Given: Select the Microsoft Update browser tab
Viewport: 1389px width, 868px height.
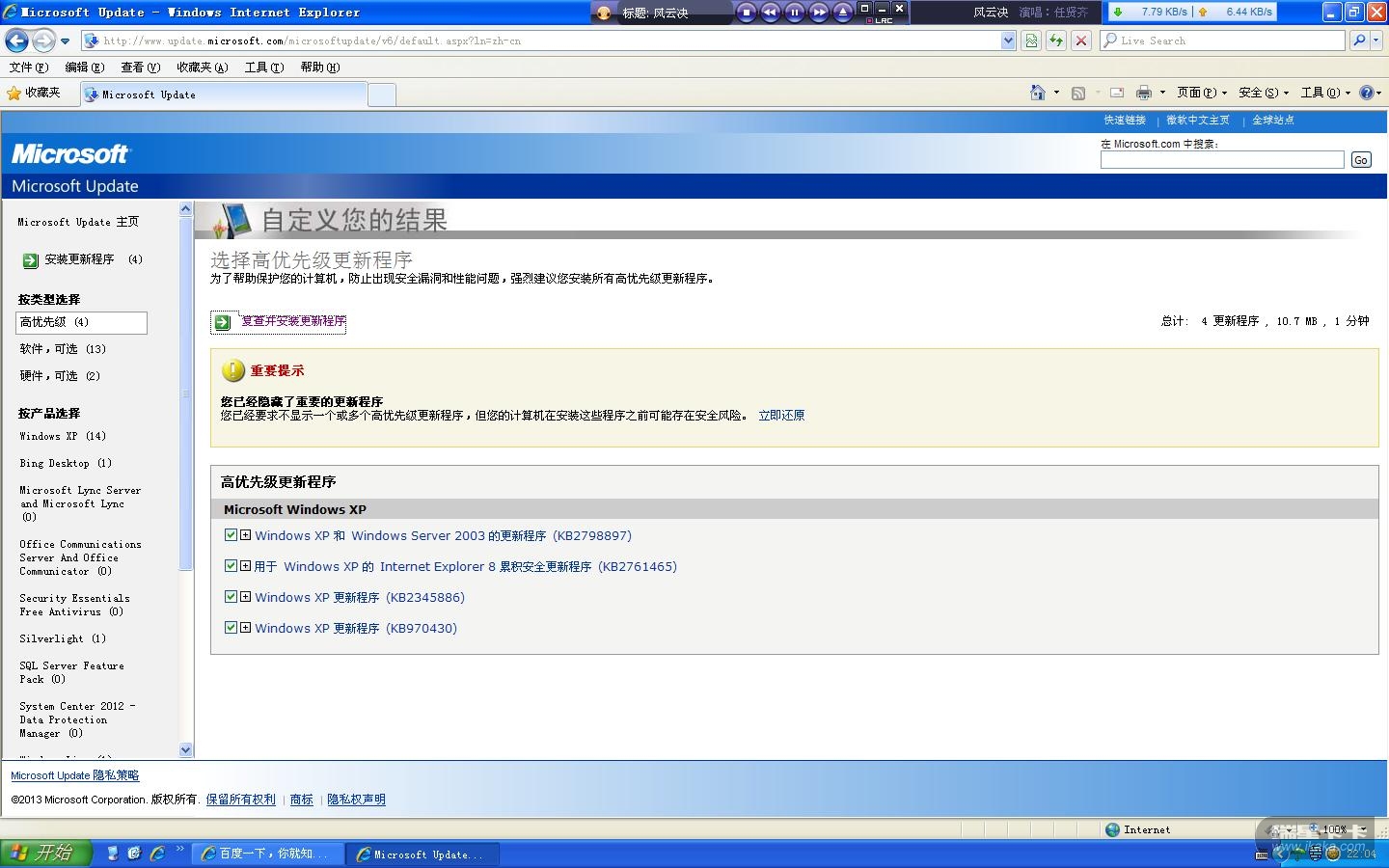Looking at the screenshot, I should (x=223, y=95).
